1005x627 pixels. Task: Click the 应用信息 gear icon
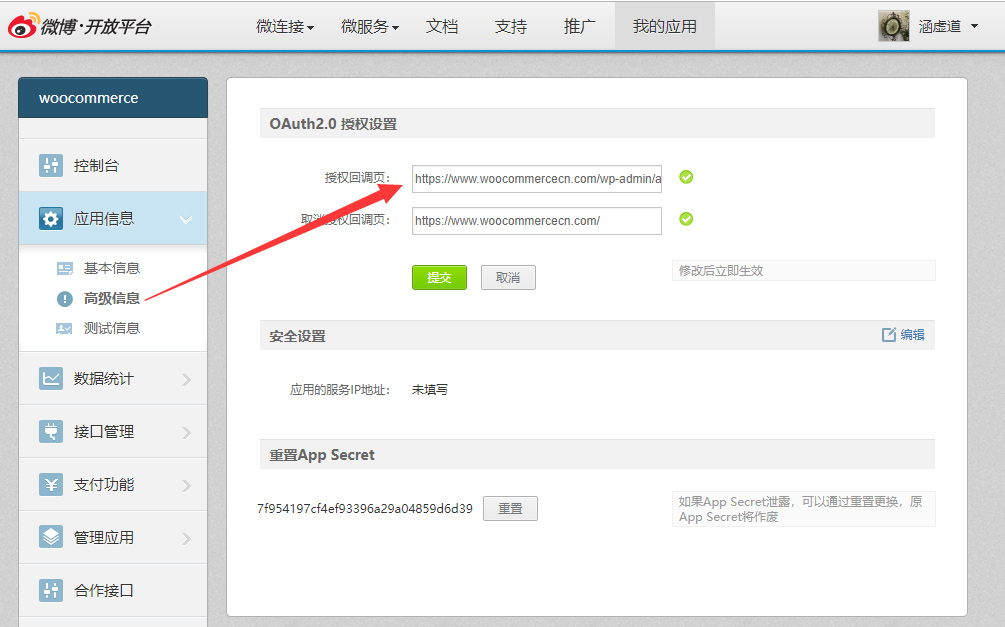(x=51, y=219)
